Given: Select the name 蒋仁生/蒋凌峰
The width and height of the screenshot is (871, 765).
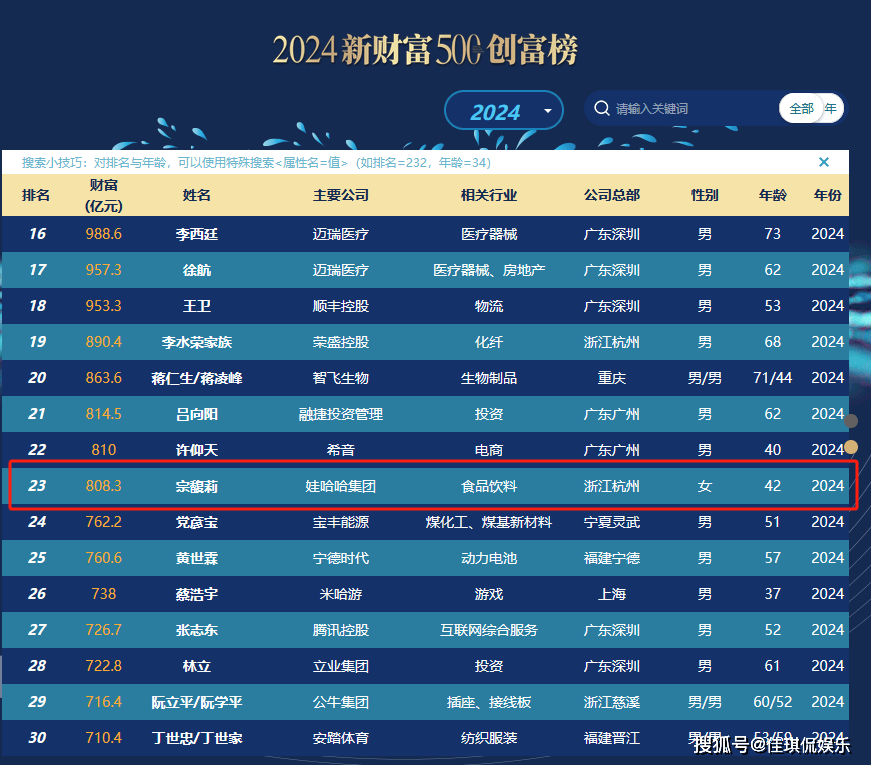Looking at the screenshot, I should click(x=197, y=378).
